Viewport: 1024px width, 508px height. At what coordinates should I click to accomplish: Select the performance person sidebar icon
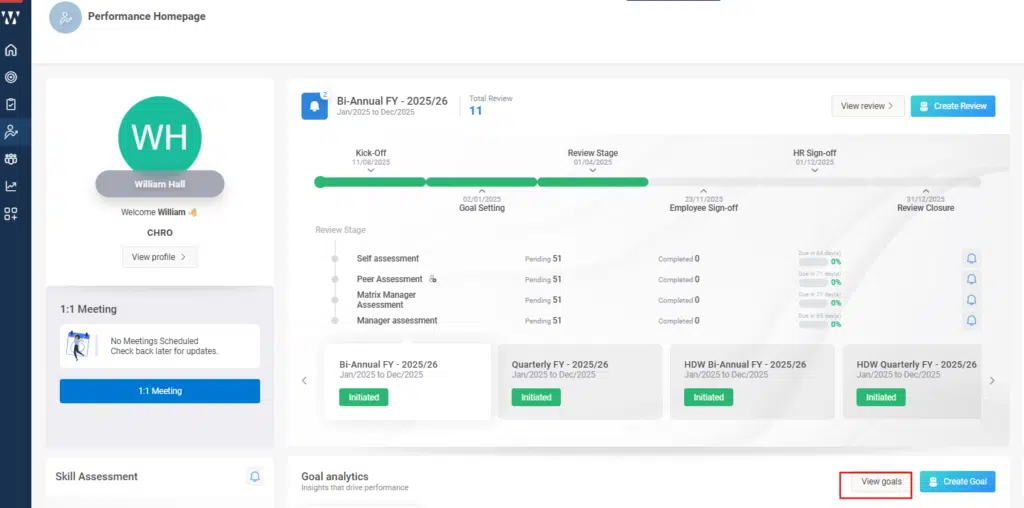[10, 132]
